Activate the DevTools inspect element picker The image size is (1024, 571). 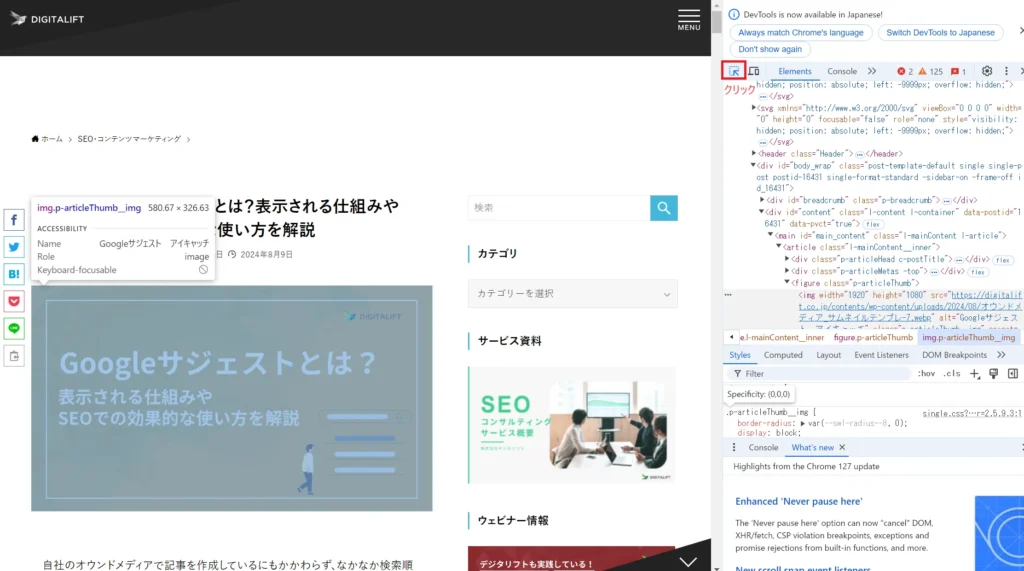[734, 71]
